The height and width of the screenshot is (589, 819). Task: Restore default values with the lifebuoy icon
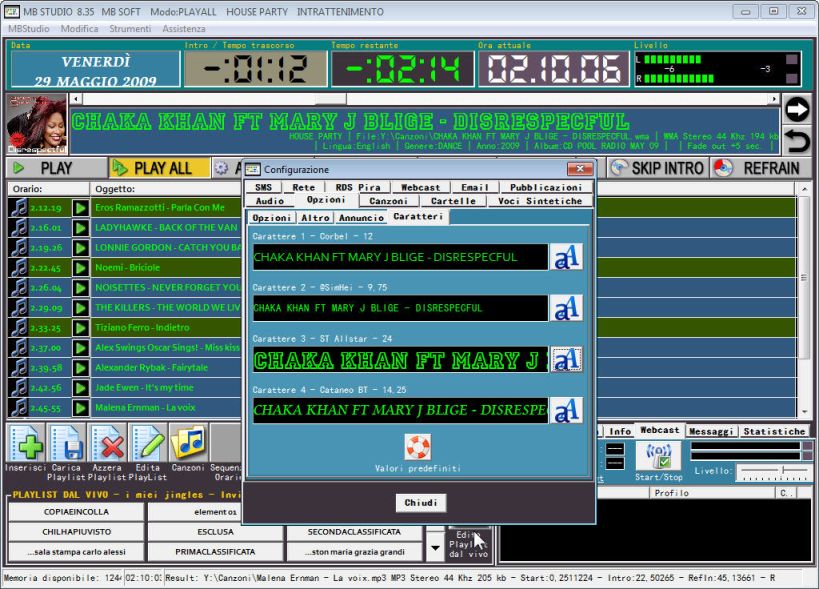[x=418, y=446]
